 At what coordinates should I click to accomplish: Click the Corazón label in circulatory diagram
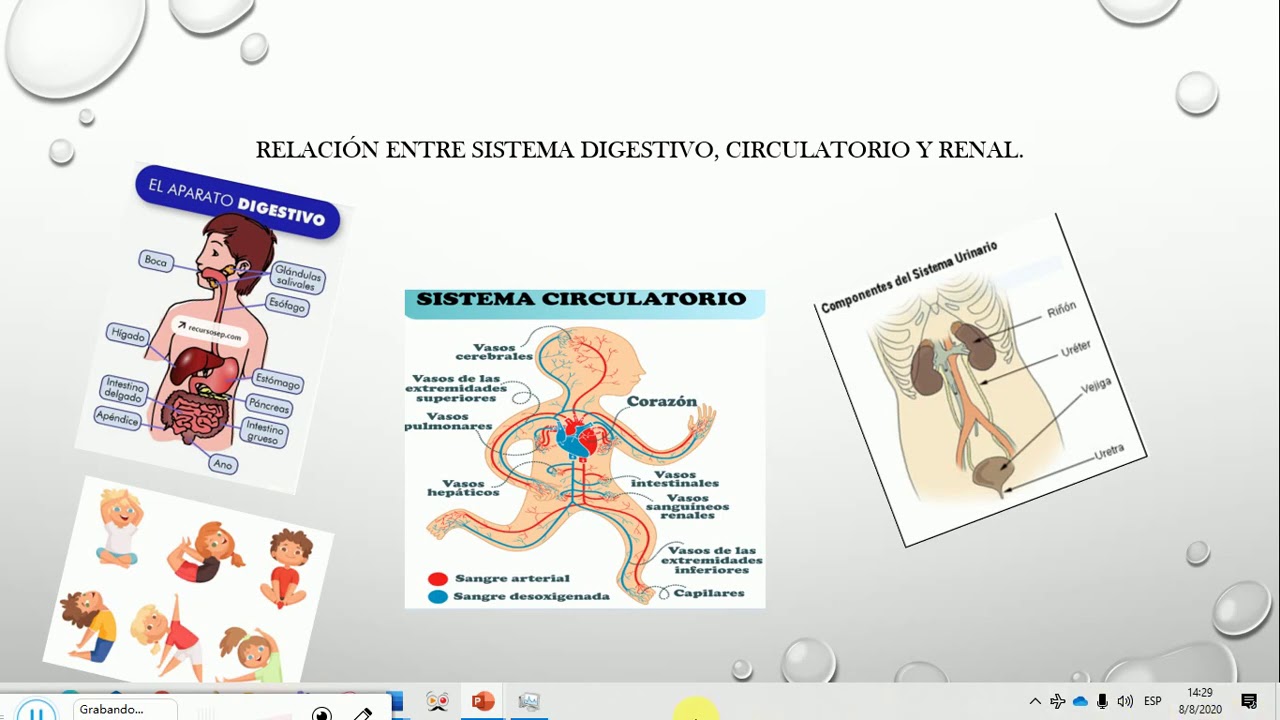661,401
